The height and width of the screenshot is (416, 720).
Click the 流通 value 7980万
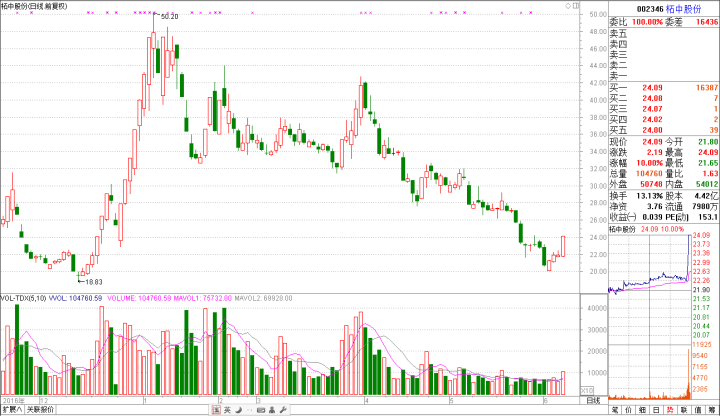(x=706, y=207)
